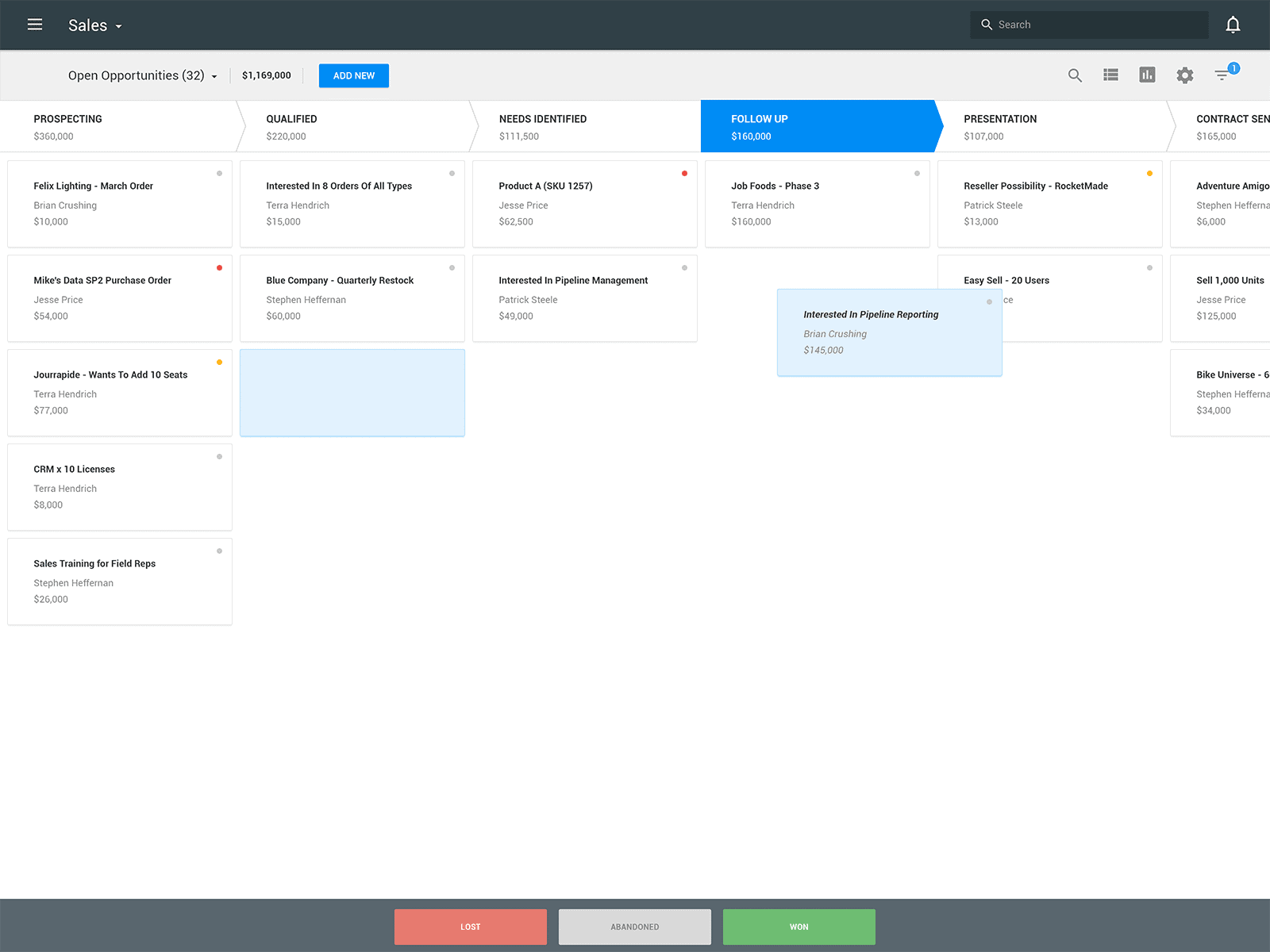
Task: Switch to list view icon
Action: pyautogui.click(x=1110, y=75)
